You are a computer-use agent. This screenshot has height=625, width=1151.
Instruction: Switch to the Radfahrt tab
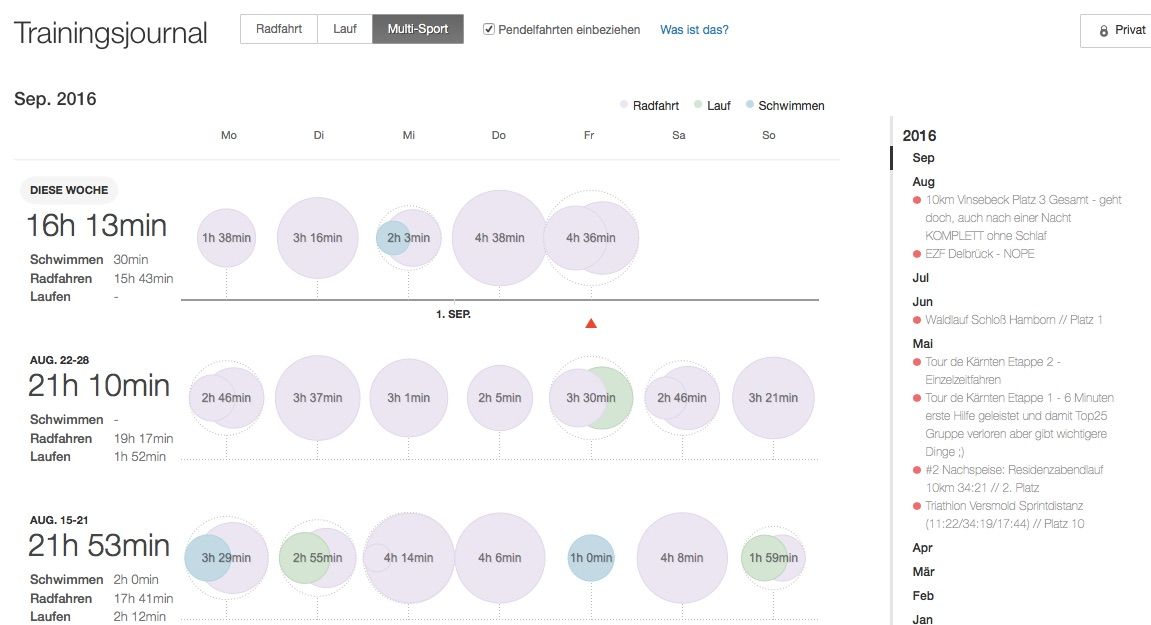[279, 29]
